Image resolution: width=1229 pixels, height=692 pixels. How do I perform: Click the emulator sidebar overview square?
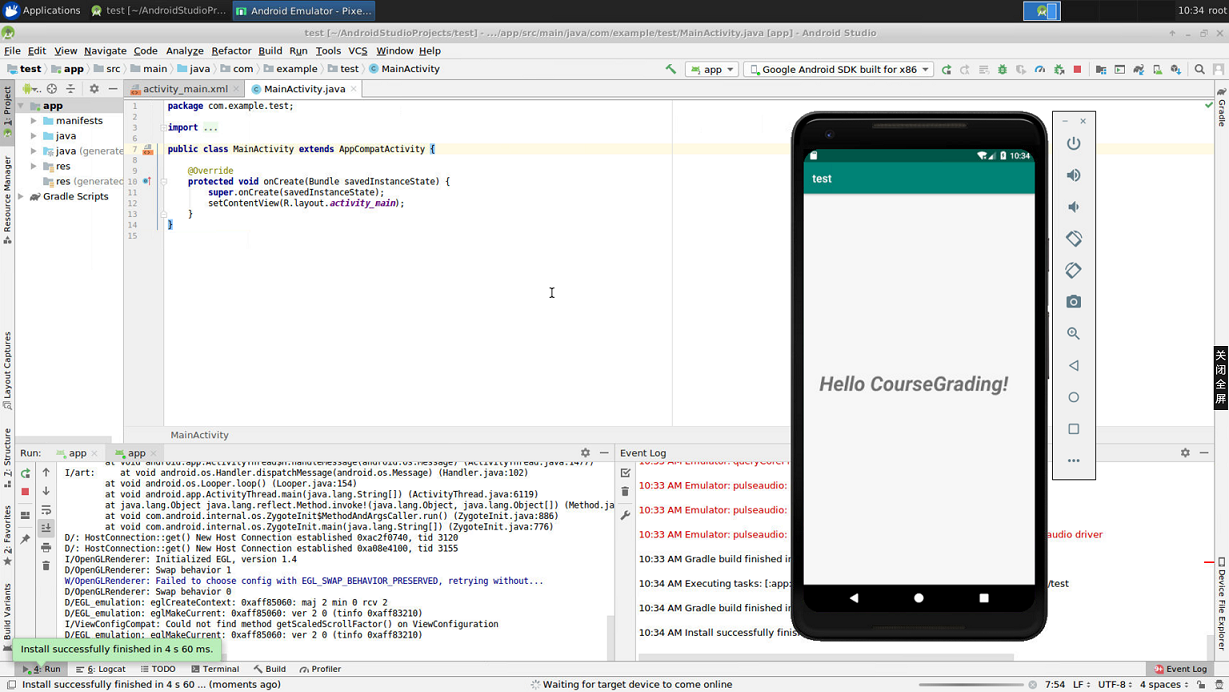(1073, 429)
